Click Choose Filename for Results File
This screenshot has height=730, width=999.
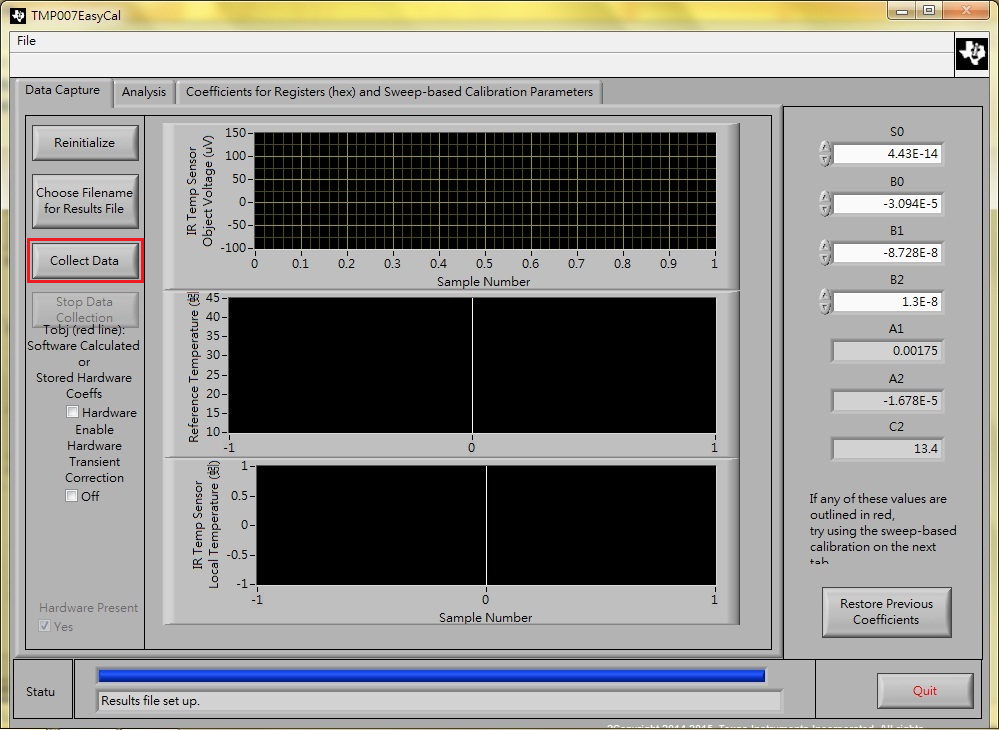pos(85,201)
